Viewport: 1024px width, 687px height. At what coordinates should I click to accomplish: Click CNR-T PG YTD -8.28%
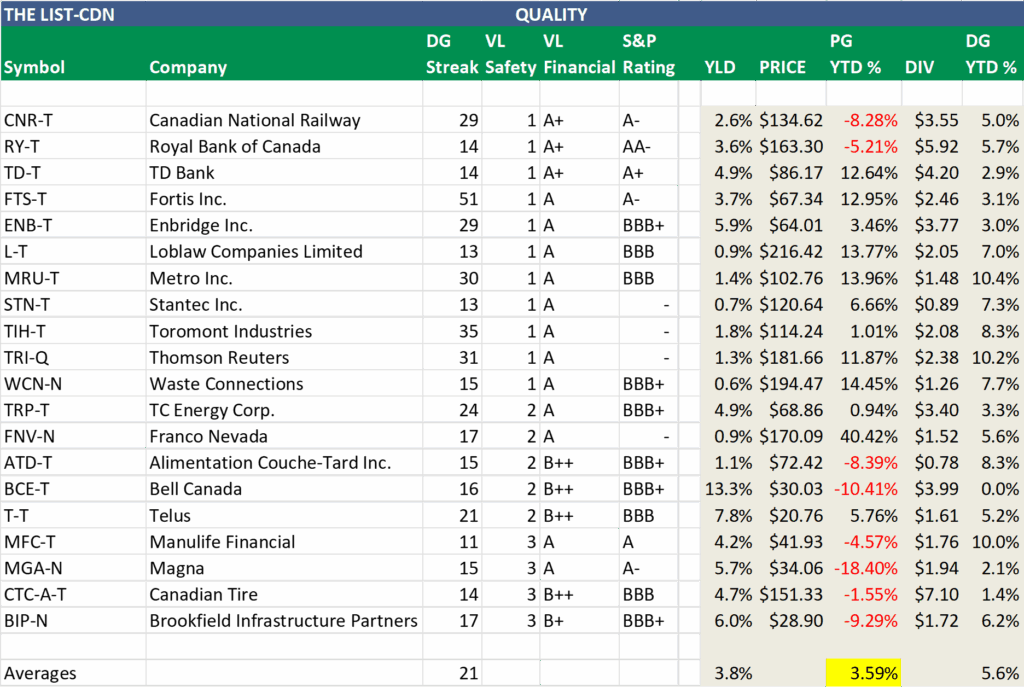coord(863,120)
